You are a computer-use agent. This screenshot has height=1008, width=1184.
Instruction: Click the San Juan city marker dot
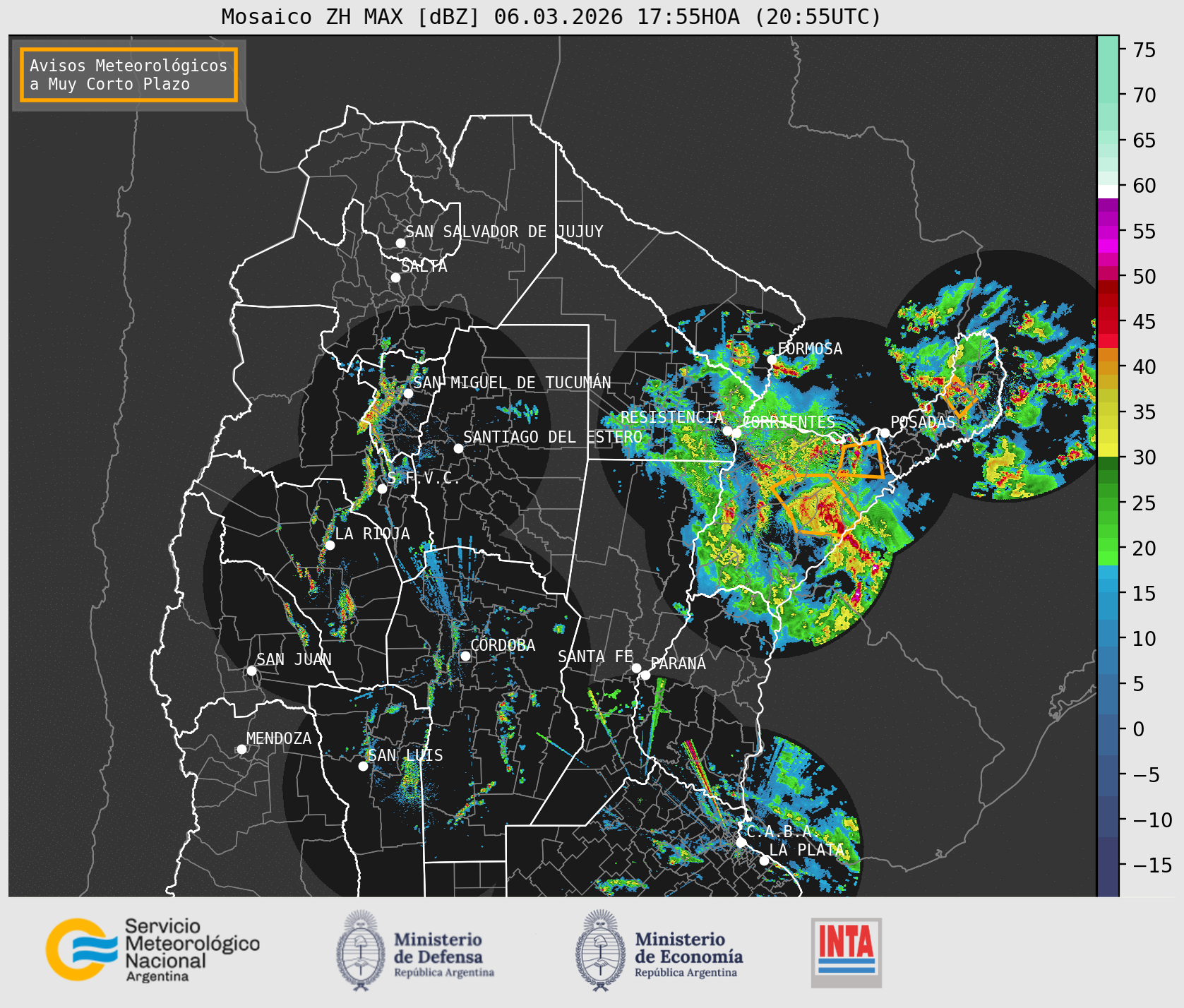click(x=251, y=671)
